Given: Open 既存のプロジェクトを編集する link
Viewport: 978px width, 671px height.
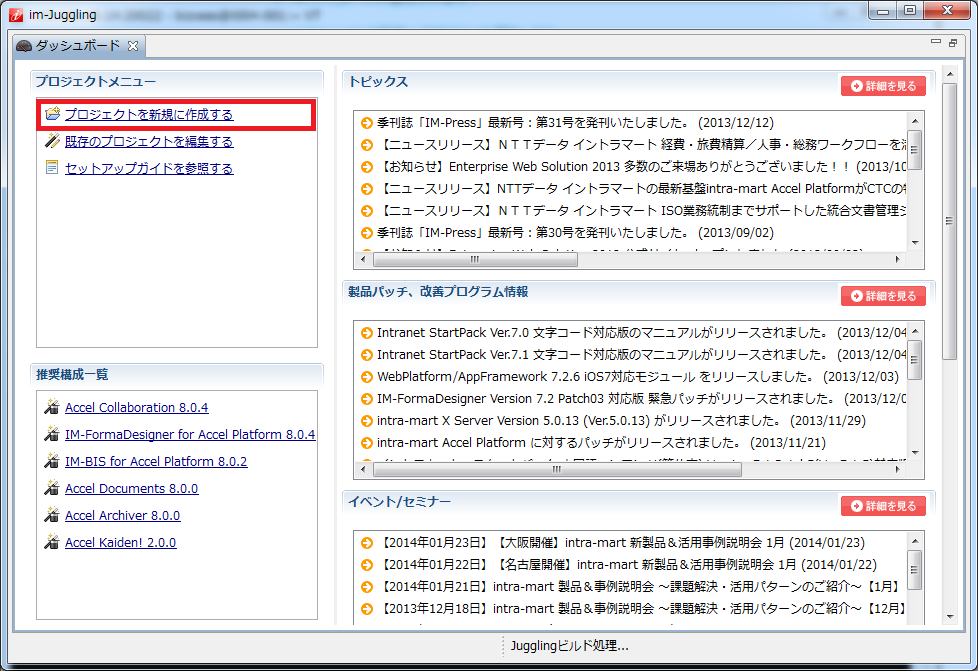Looking at the screenshot, I should pyautogui.click(x=149, y=142).
